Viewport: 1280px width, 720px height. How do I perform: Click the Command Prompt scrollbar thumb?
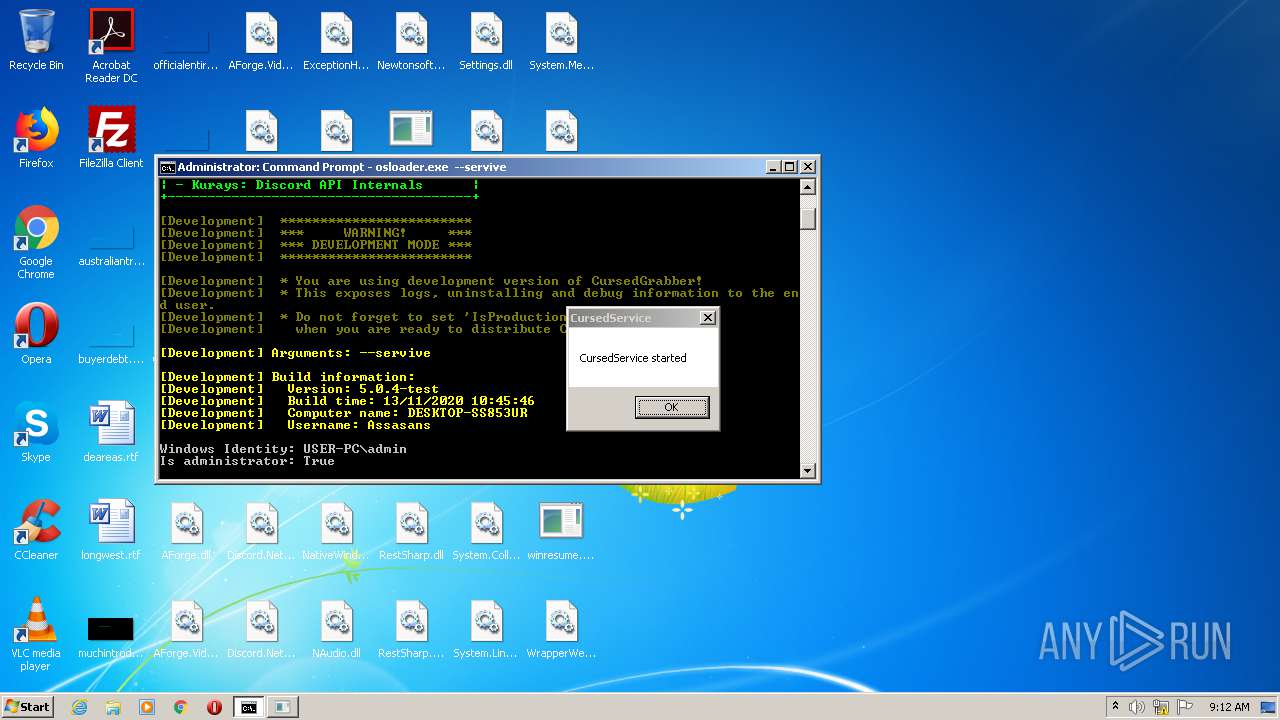coord(808,218)
